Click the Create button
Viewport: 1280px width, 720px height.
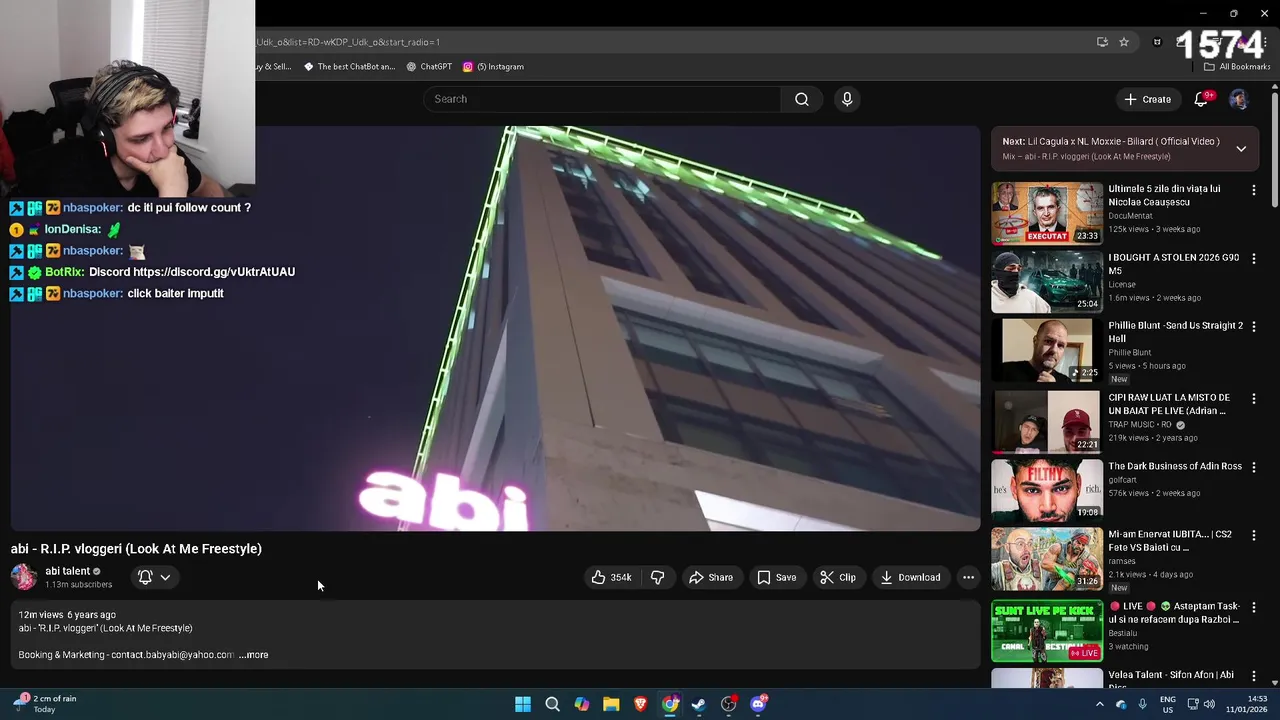point(1147,99)
